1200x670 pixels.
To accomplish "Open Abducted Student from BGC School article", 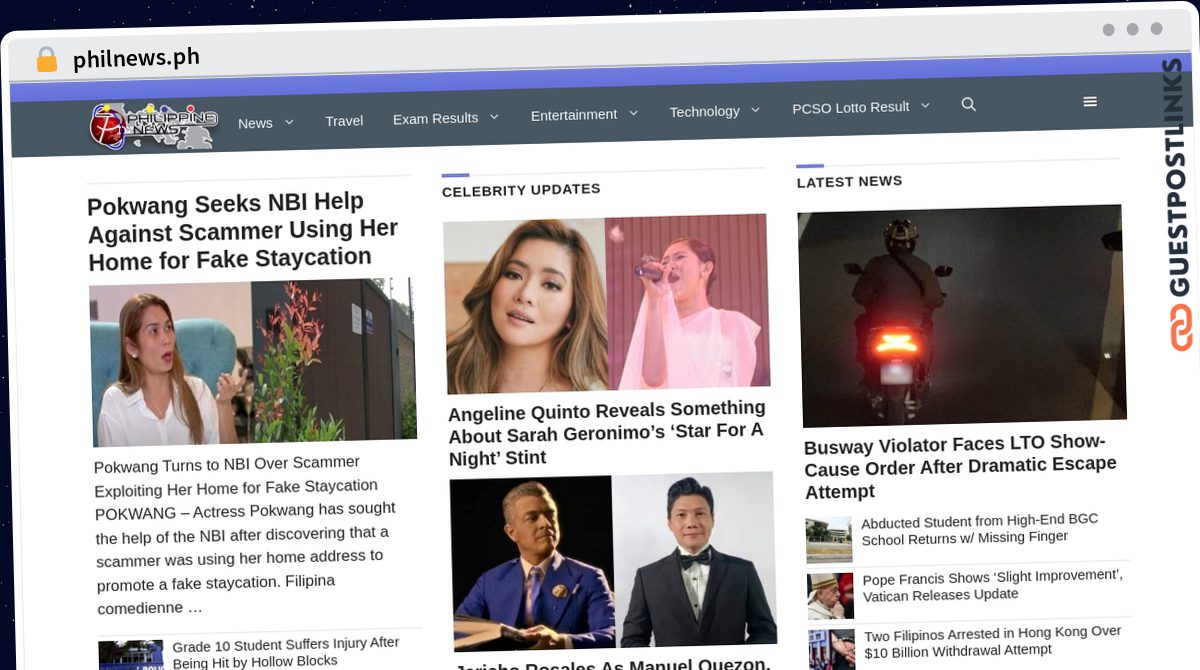I will [980, 529].
